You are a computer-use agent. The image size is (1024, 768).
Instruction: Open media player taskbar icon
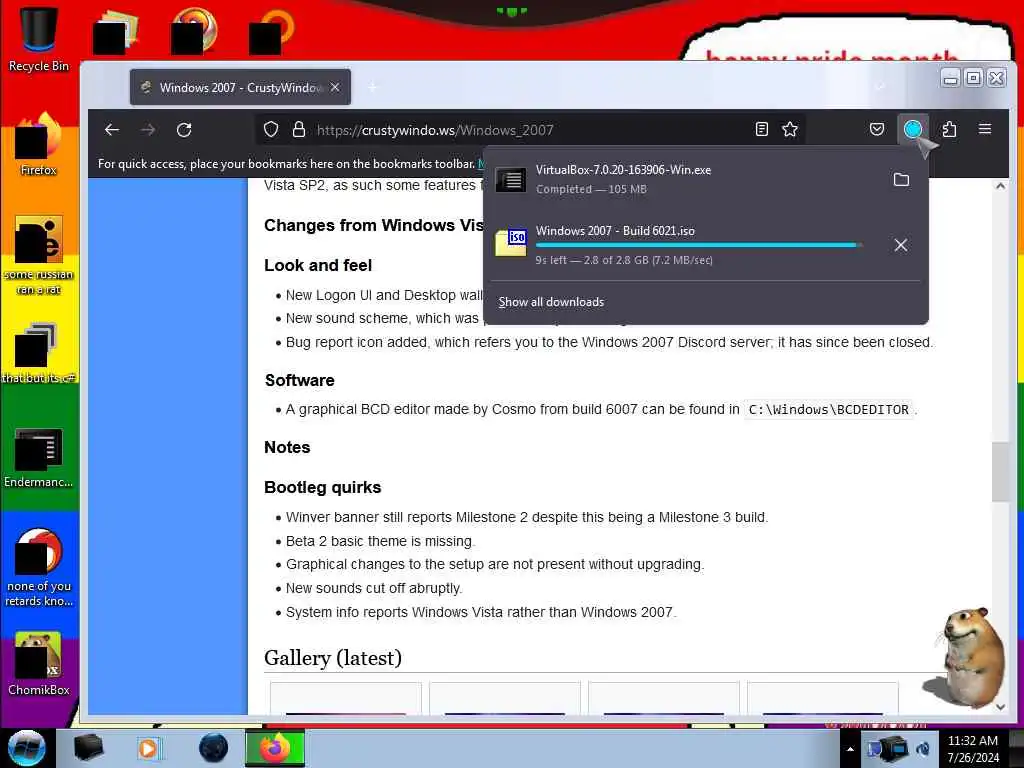pyautogui.click(x=148, y=748)
